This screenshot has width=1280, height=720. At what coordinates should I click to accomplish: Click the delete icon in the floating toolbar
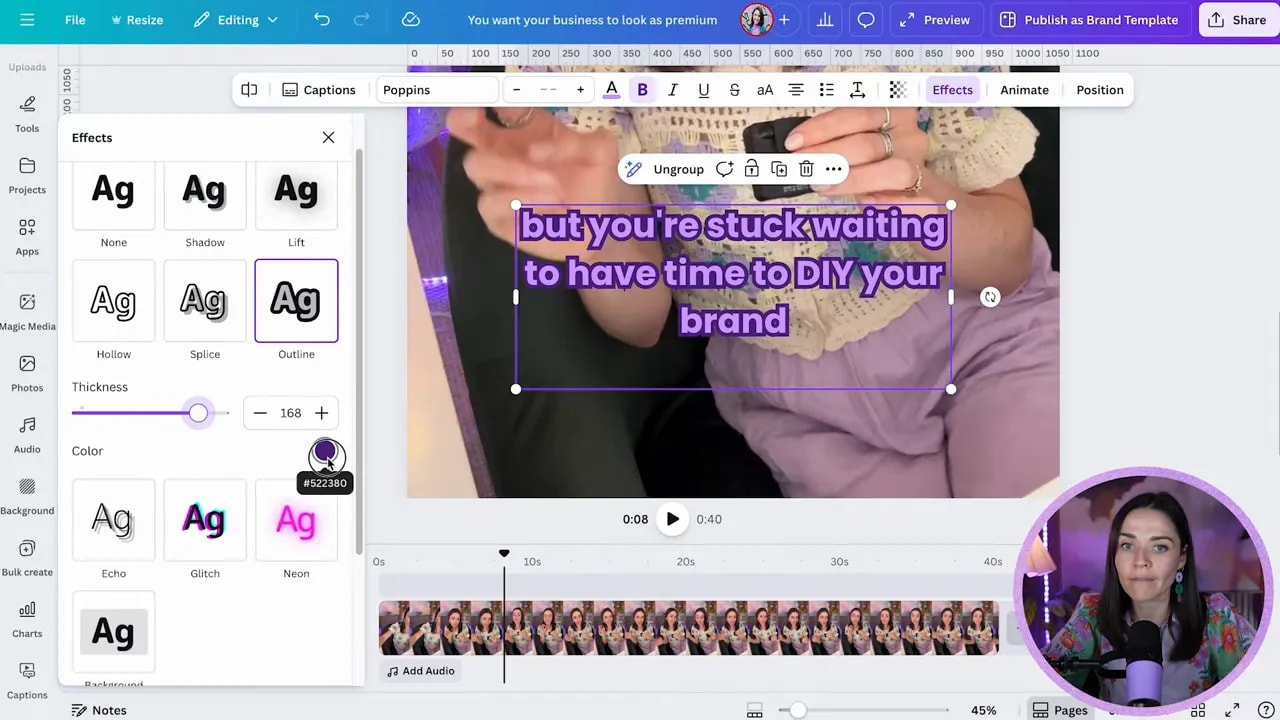(806, 169)
